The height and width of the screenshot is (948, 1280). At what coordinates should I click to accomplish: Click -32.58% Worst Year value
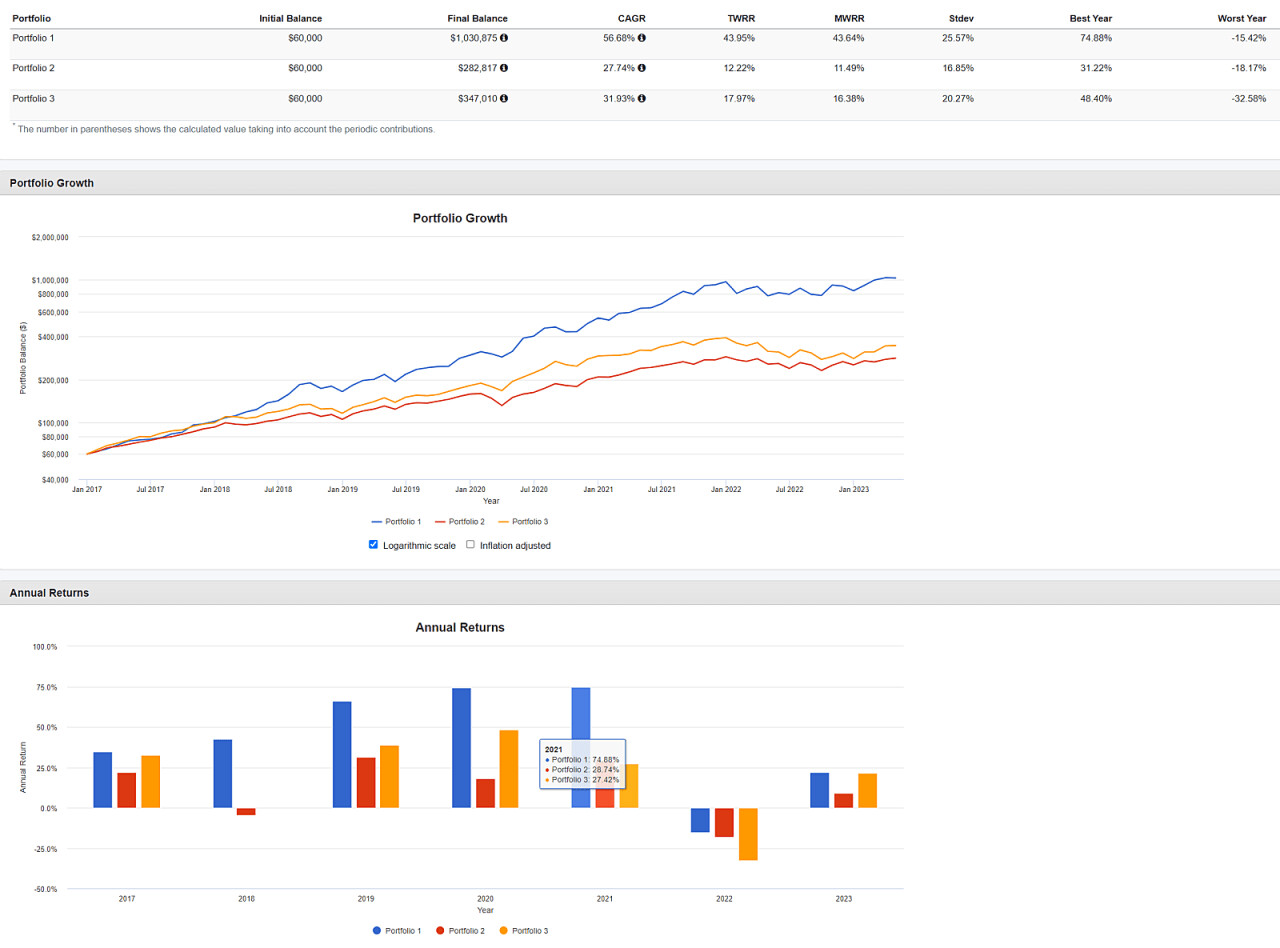(1249, 98)
